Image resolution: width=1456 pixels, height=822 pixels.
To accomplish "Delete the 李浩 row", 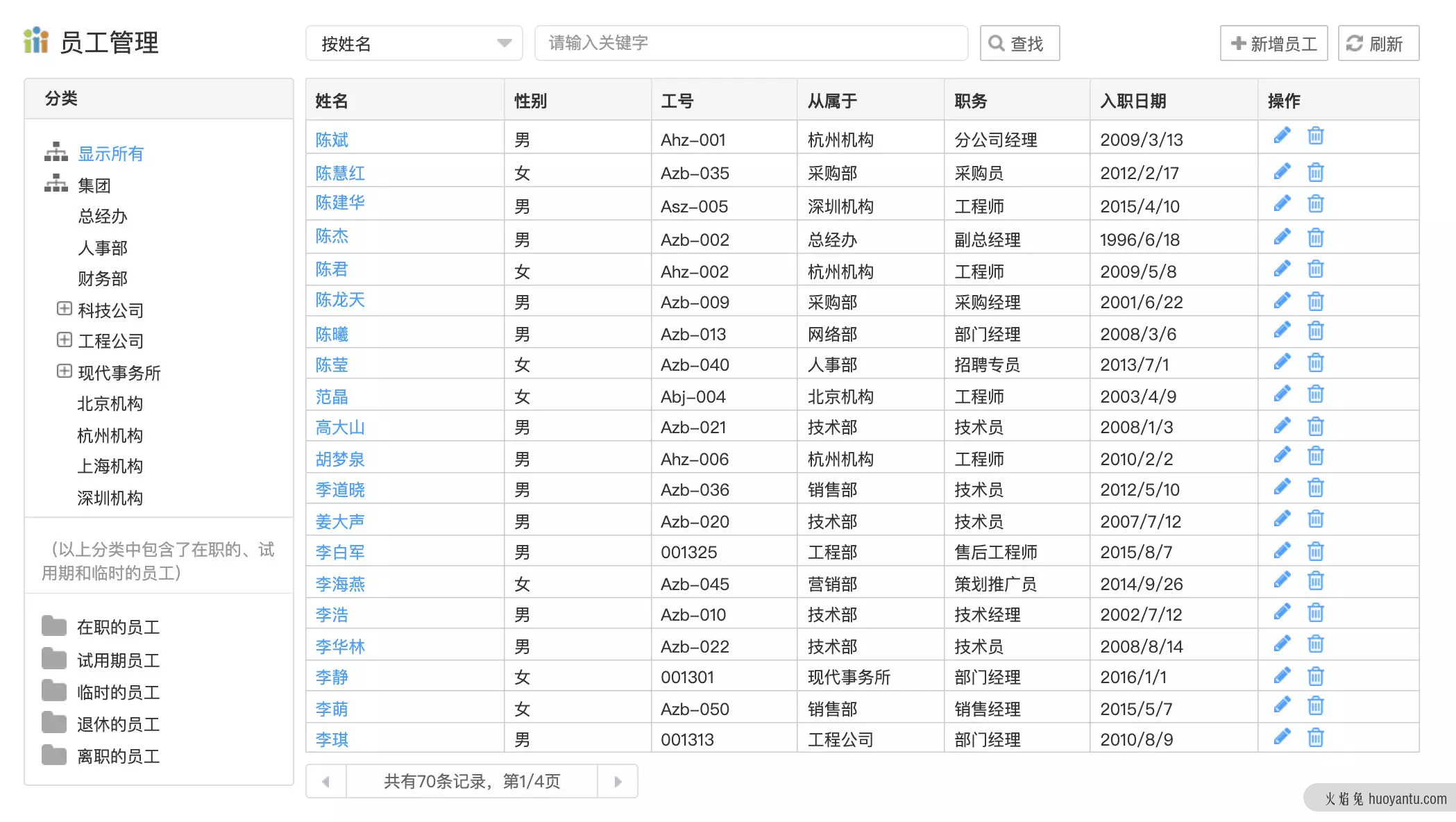I will coord(1315,612).
